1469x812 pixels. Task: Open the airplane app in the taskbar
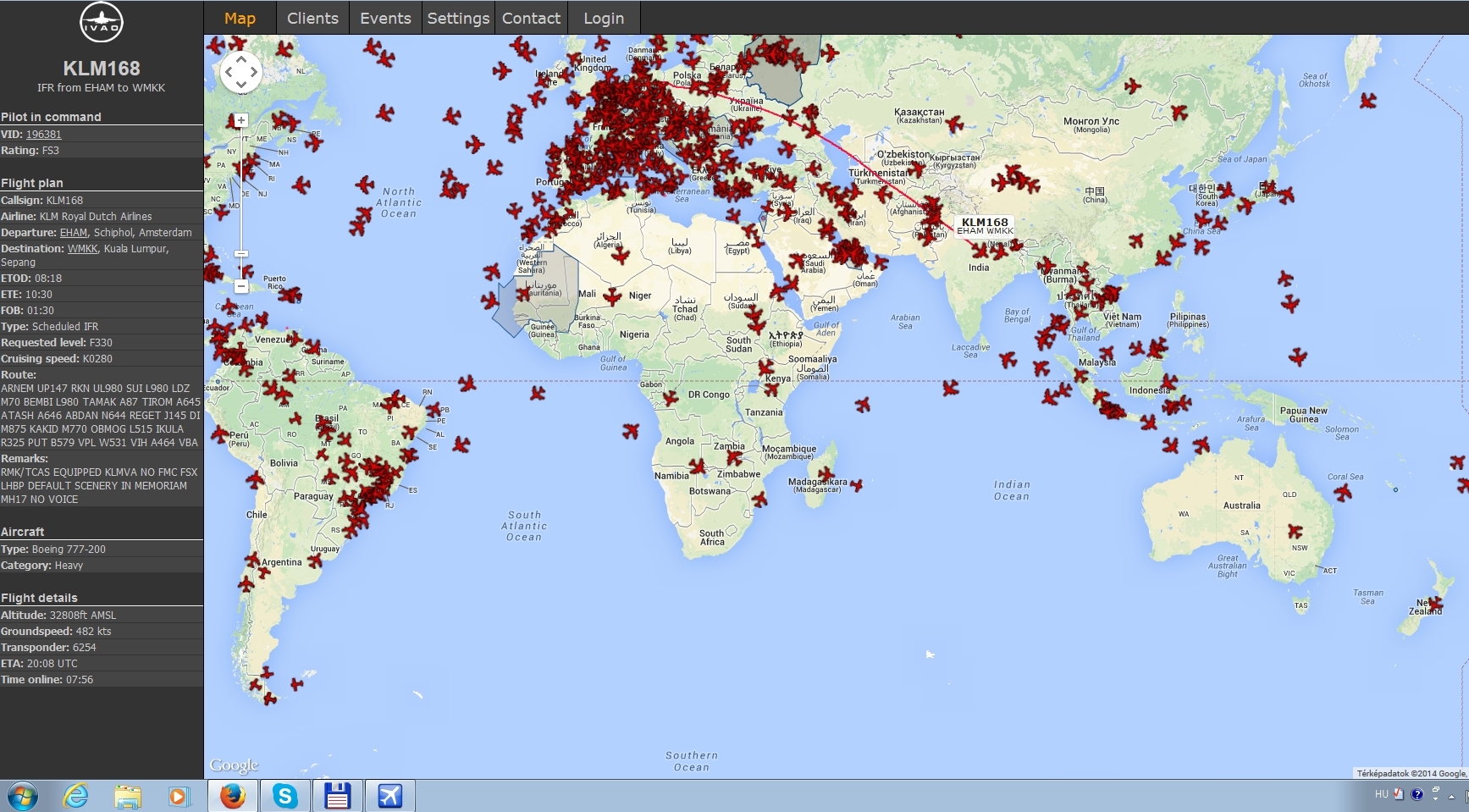(390, 796)
